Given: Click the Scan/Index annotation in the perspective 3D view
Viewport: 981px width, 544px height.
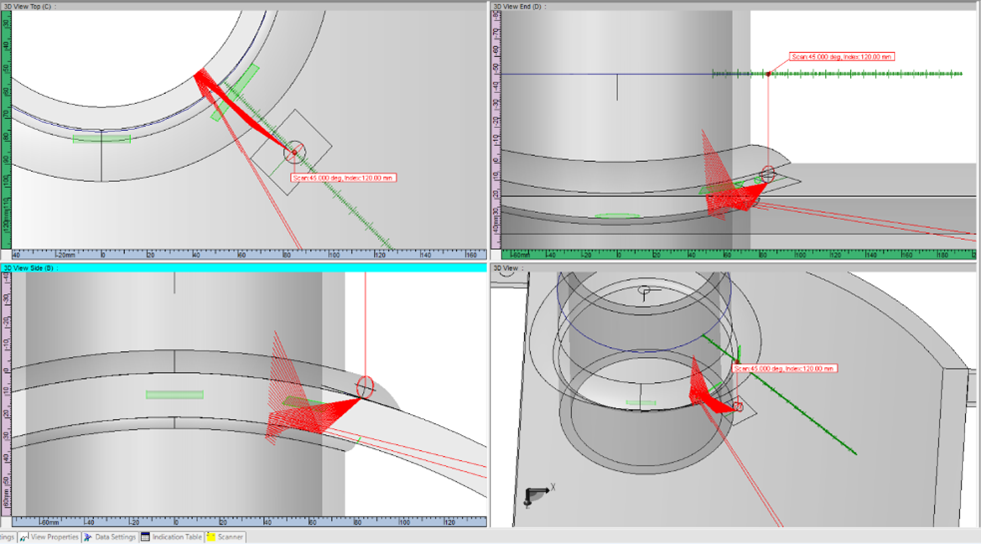Looking at the screenshot, I should 784,368.
